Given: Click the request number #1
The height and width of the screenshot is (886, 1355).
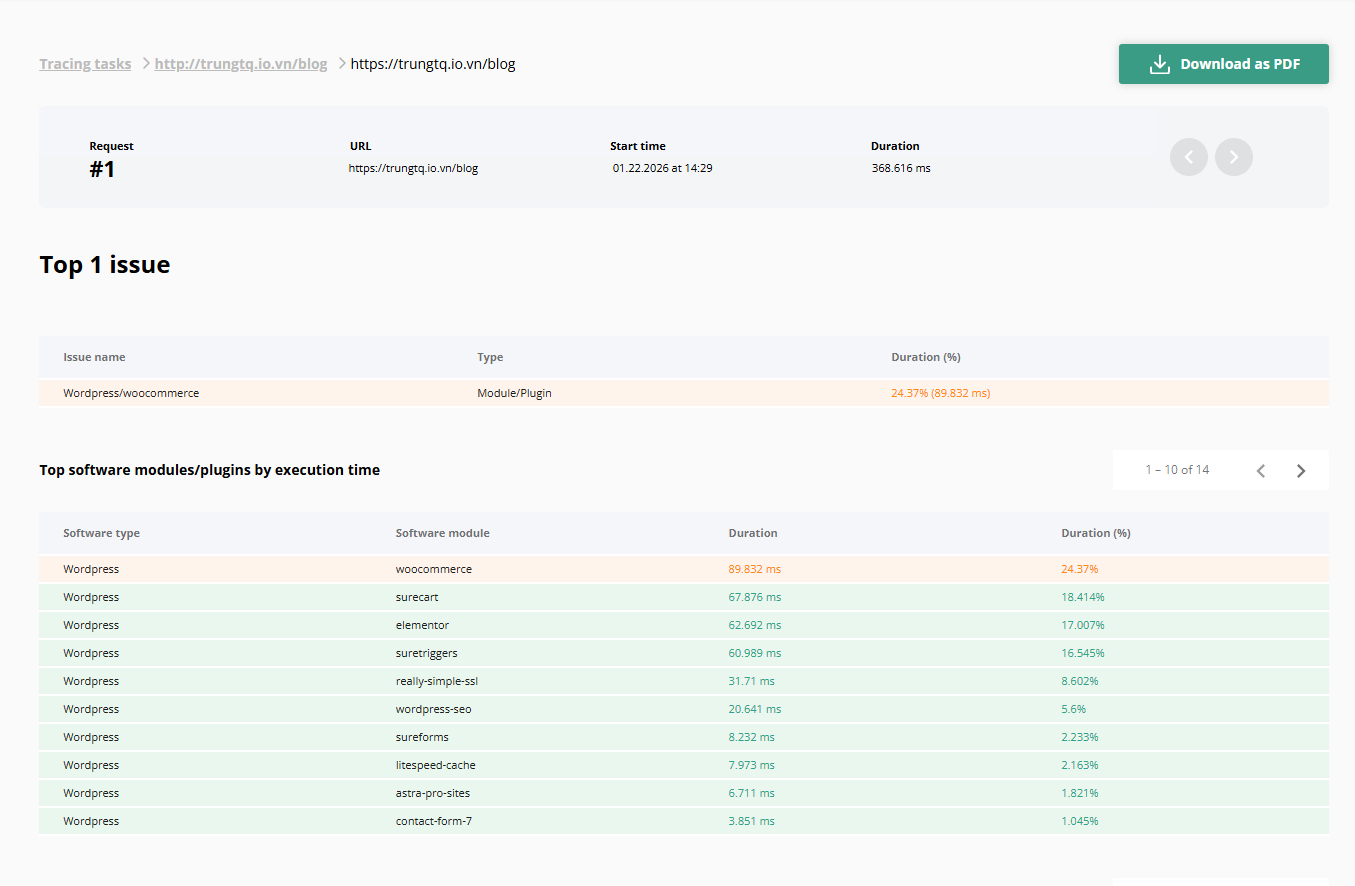Looking at the screenshot, I should click(x=102, y=169).
